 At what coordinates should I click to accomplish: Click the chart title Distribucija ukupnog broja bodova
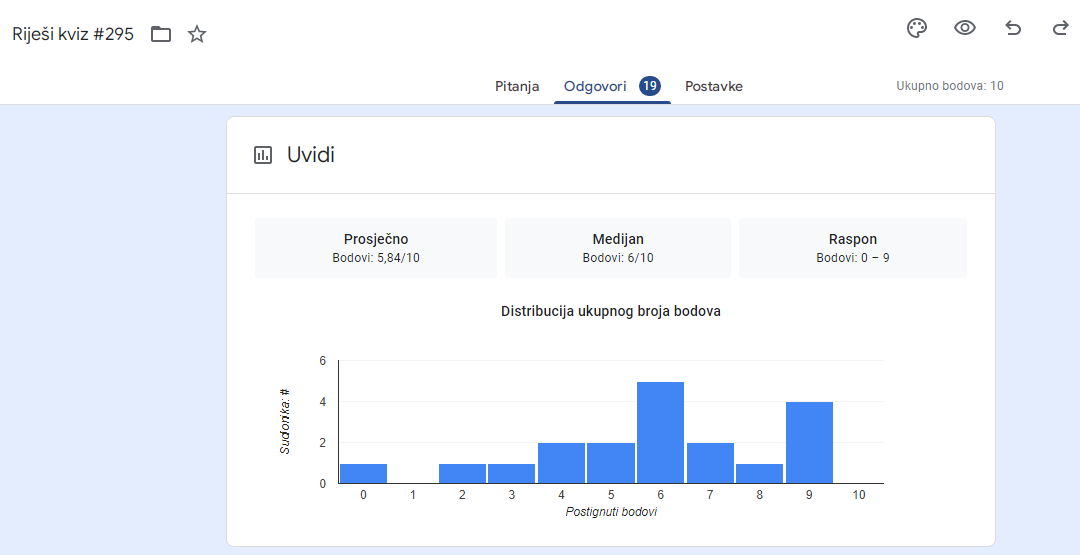coord(611,311)
